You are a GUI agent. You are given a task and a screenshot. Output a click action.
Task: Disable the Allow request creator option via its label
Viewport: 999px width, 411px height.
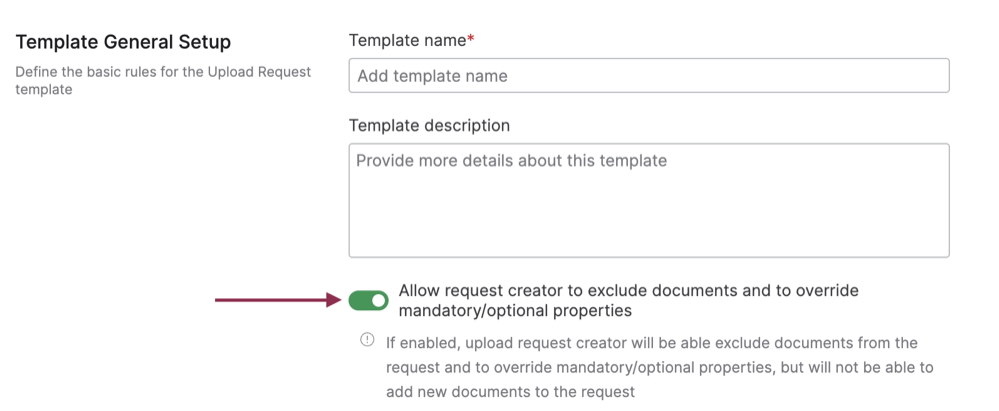628,291
